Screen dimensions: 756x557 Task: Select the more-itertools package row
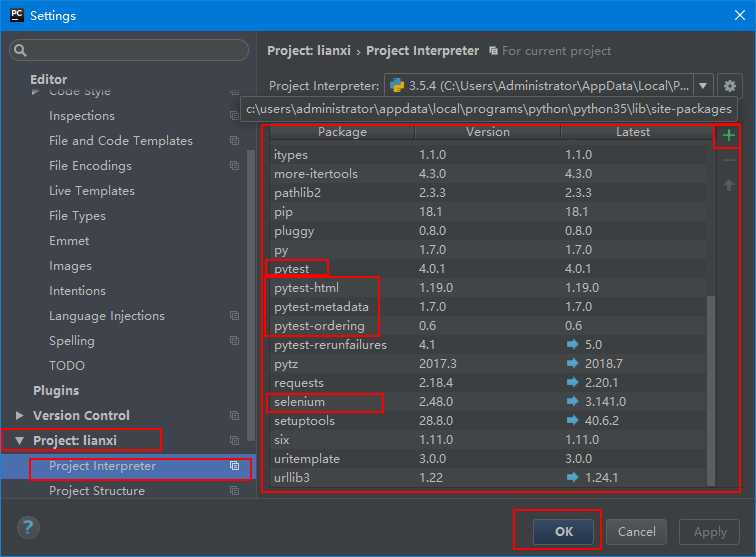(x=488, y=174)
